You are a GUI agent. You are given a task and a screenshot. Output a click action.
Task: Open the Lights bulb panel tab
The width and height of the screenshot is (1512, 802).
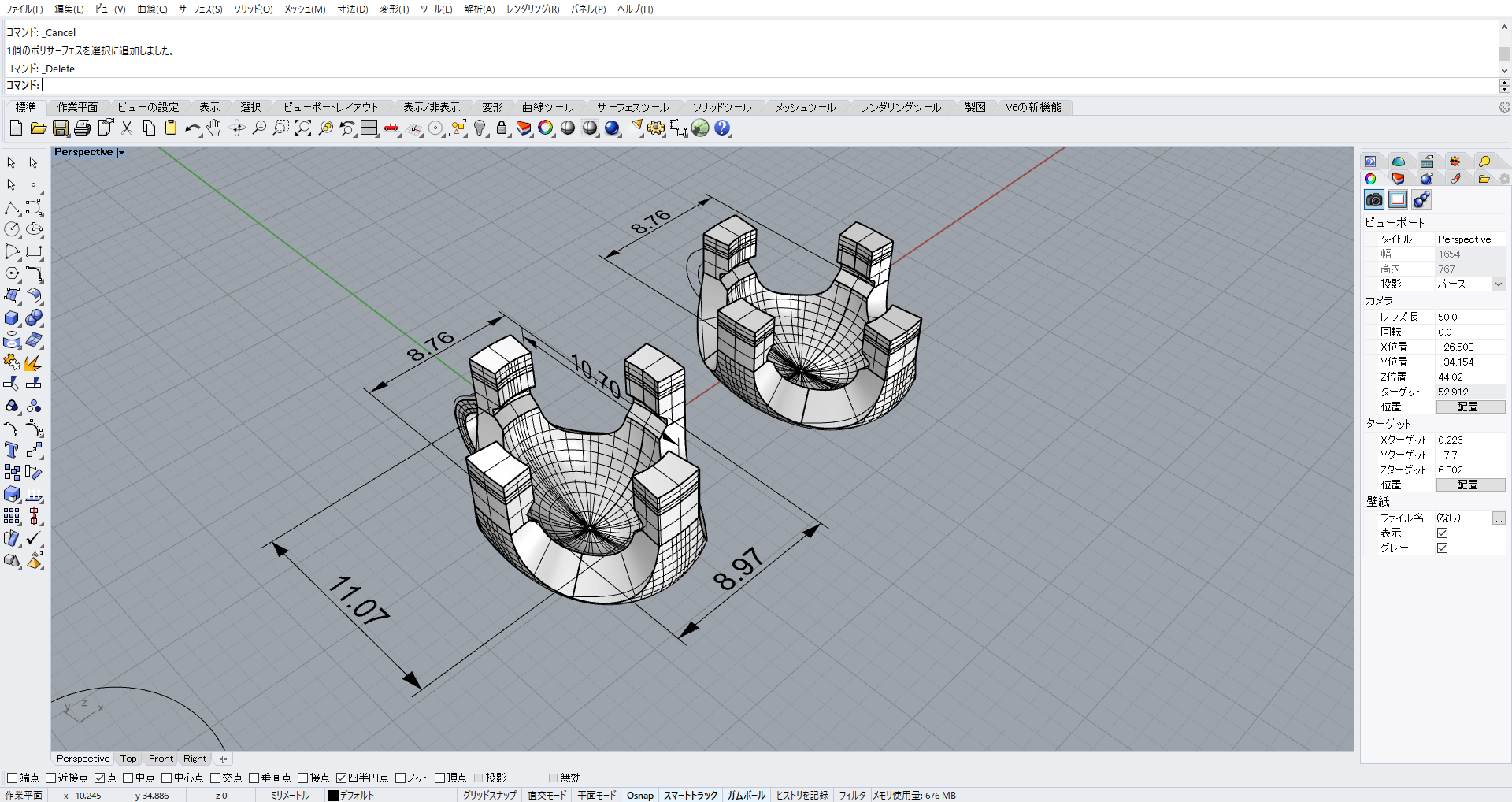1484,162
